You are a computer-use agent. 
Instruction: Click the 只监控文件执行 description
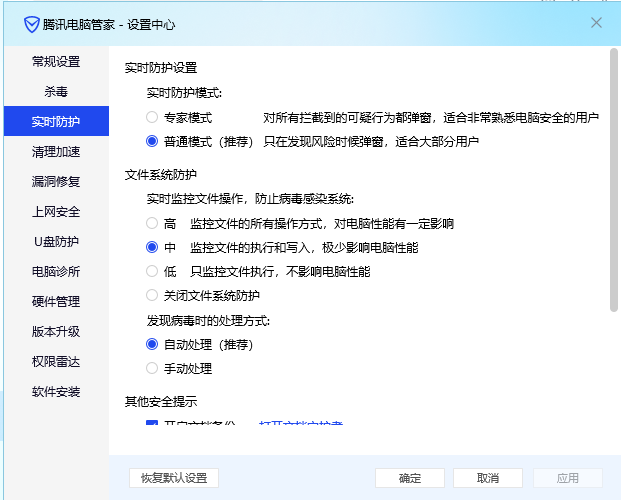[280, 271]
